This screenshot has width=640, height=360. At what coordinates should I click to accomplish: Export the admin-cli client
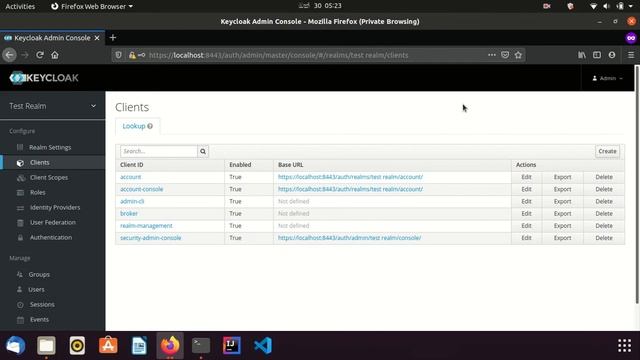pyautogui.click(x=562, y=201)
